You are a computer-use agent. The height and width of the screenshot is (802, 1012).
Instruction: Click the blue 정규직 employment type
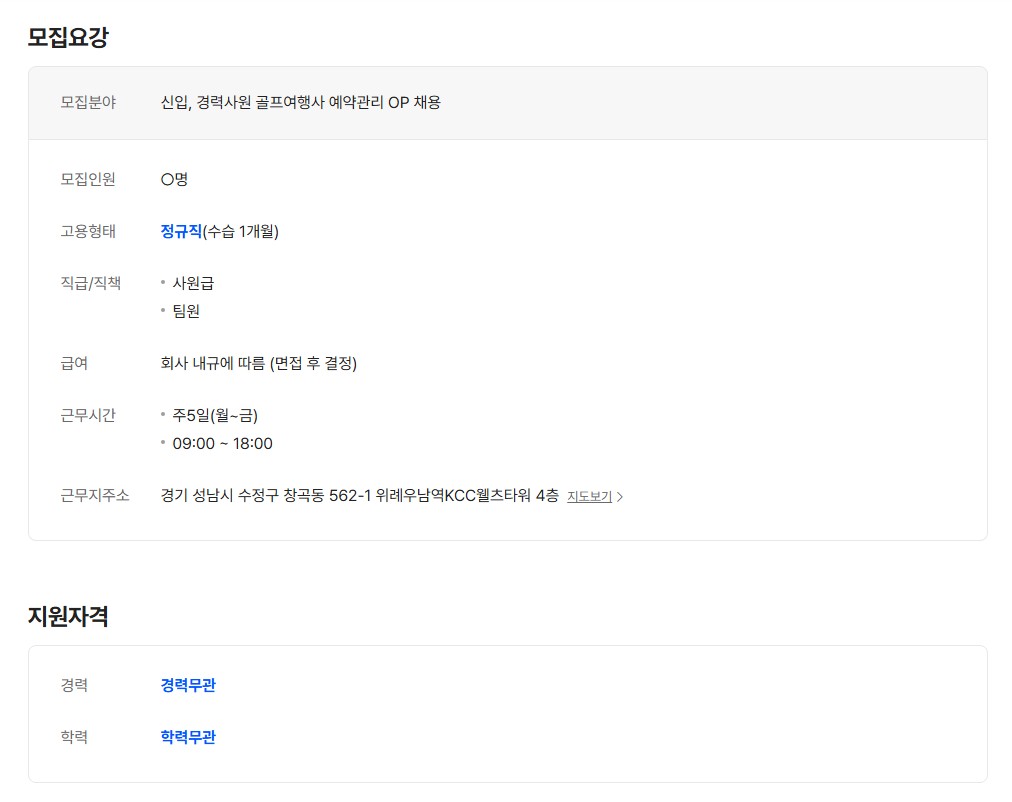[x=181, y=231]
